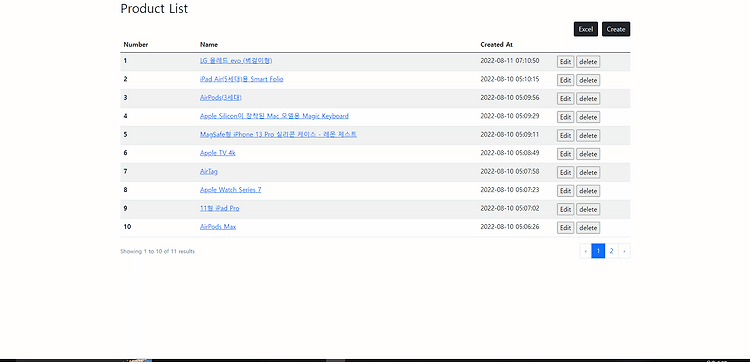Click the timestamp 2022-08-11 07:10:50
This screenshot has height=362, width=750.
(510, 61)
